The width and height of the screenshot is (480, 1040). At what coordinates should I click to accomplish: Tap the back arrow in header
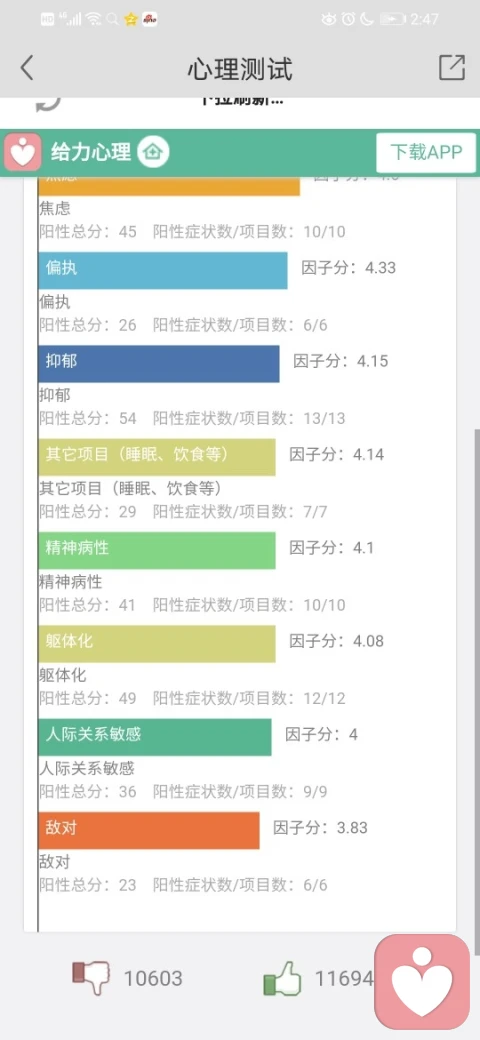coord(27,68)
